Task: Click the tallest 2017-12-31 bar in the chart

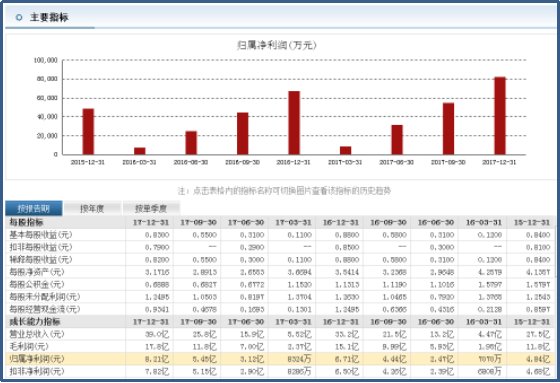Action: pos(500,116)
